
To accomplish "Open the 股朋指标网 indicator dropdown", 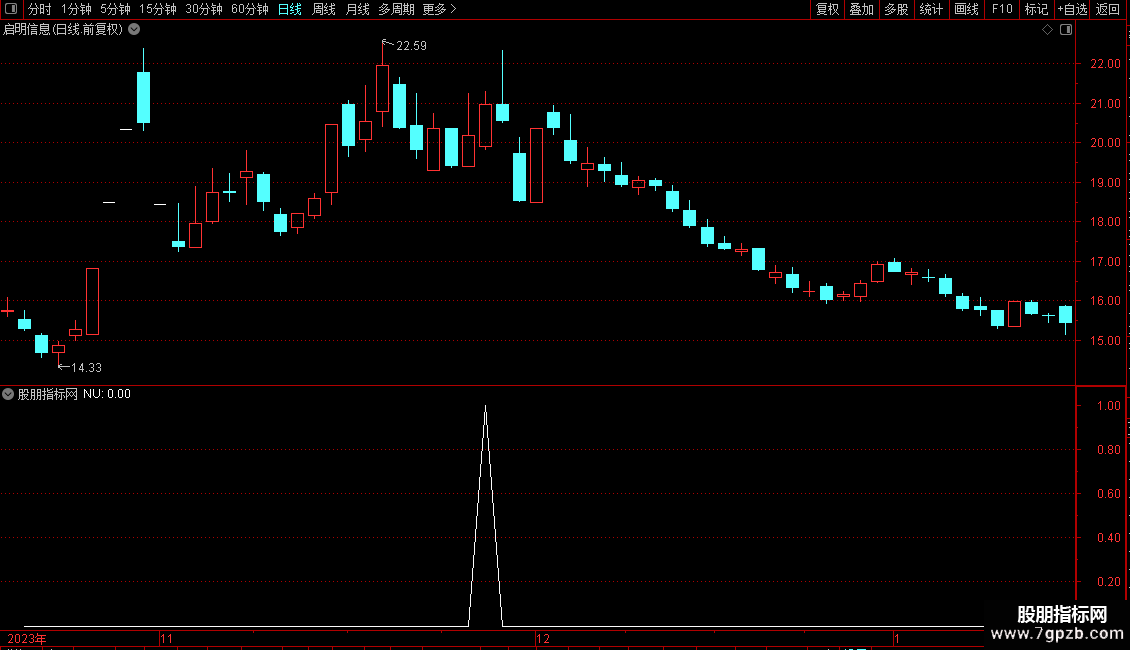I will coord(8,394).
